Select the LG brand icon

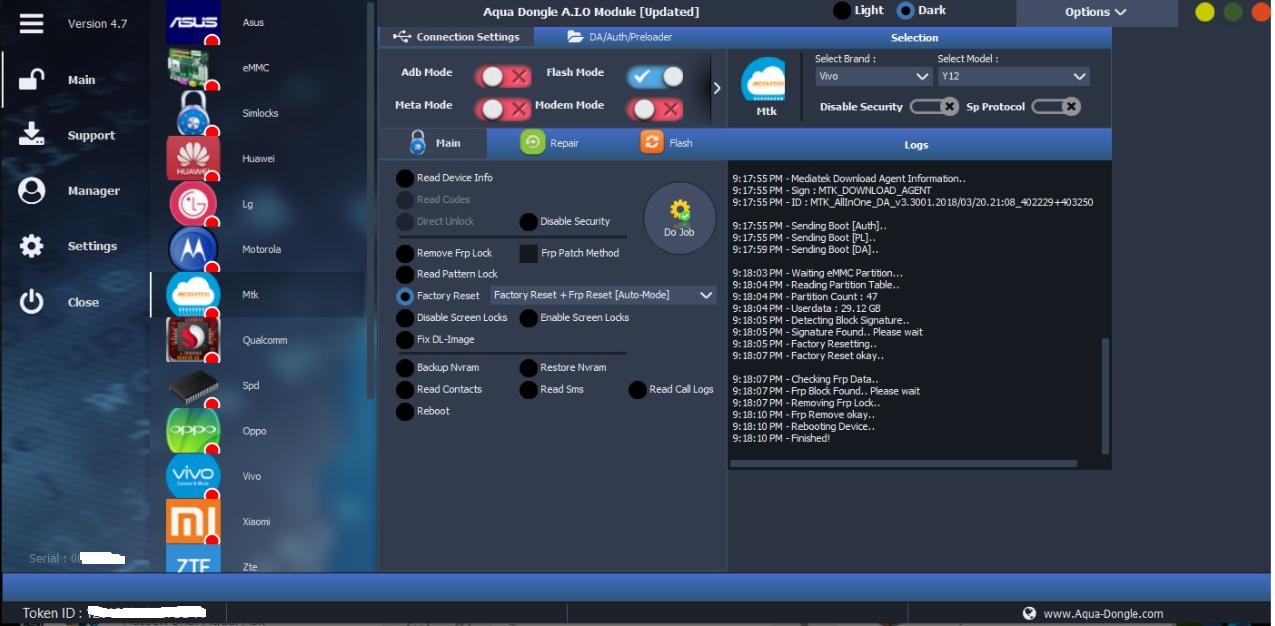click(x=193, y=204)
